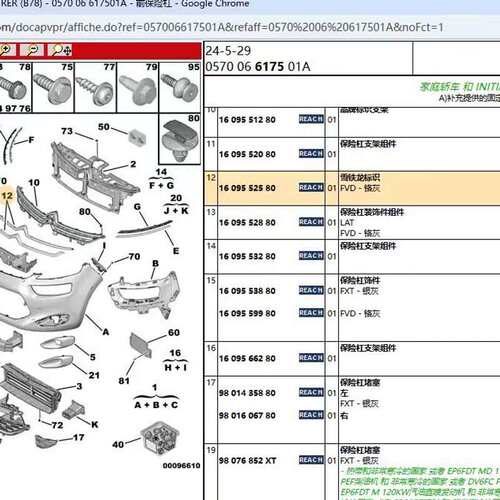Click callout 1 above A + B + C
Viewport: 500px width, 500px height.
(155, 387)
